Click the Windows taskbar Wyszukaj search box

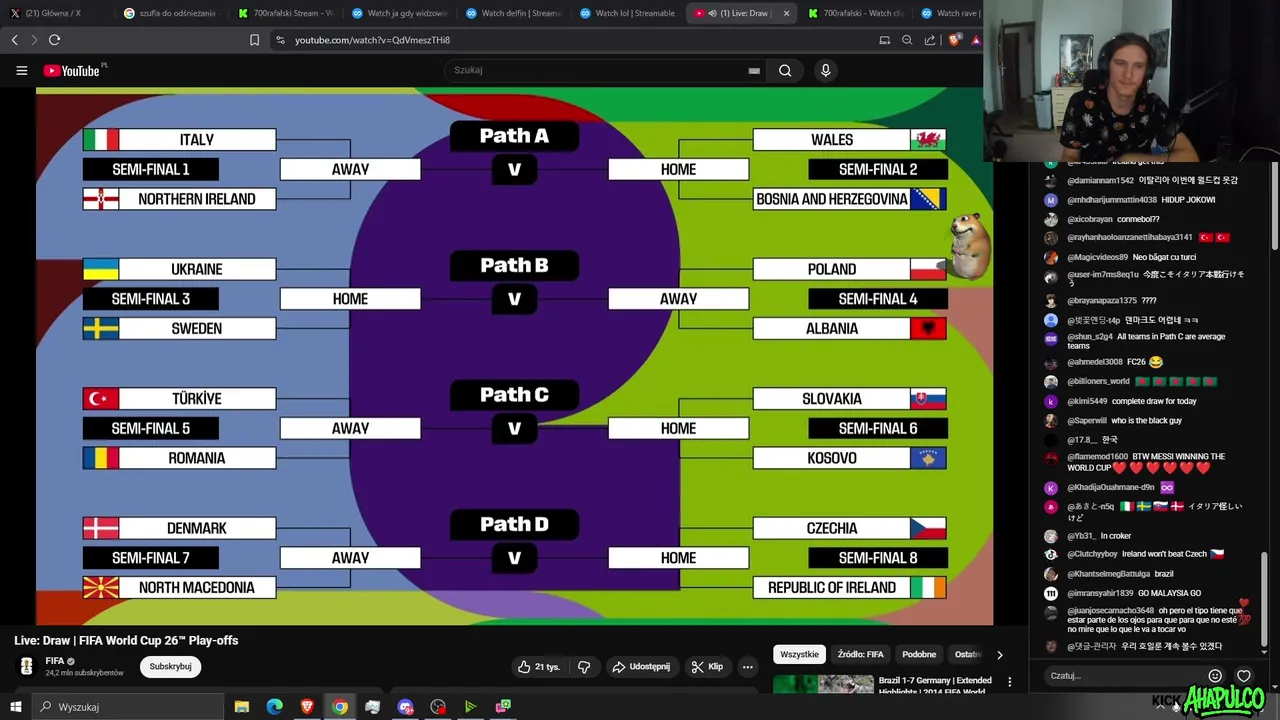(130, 707)
